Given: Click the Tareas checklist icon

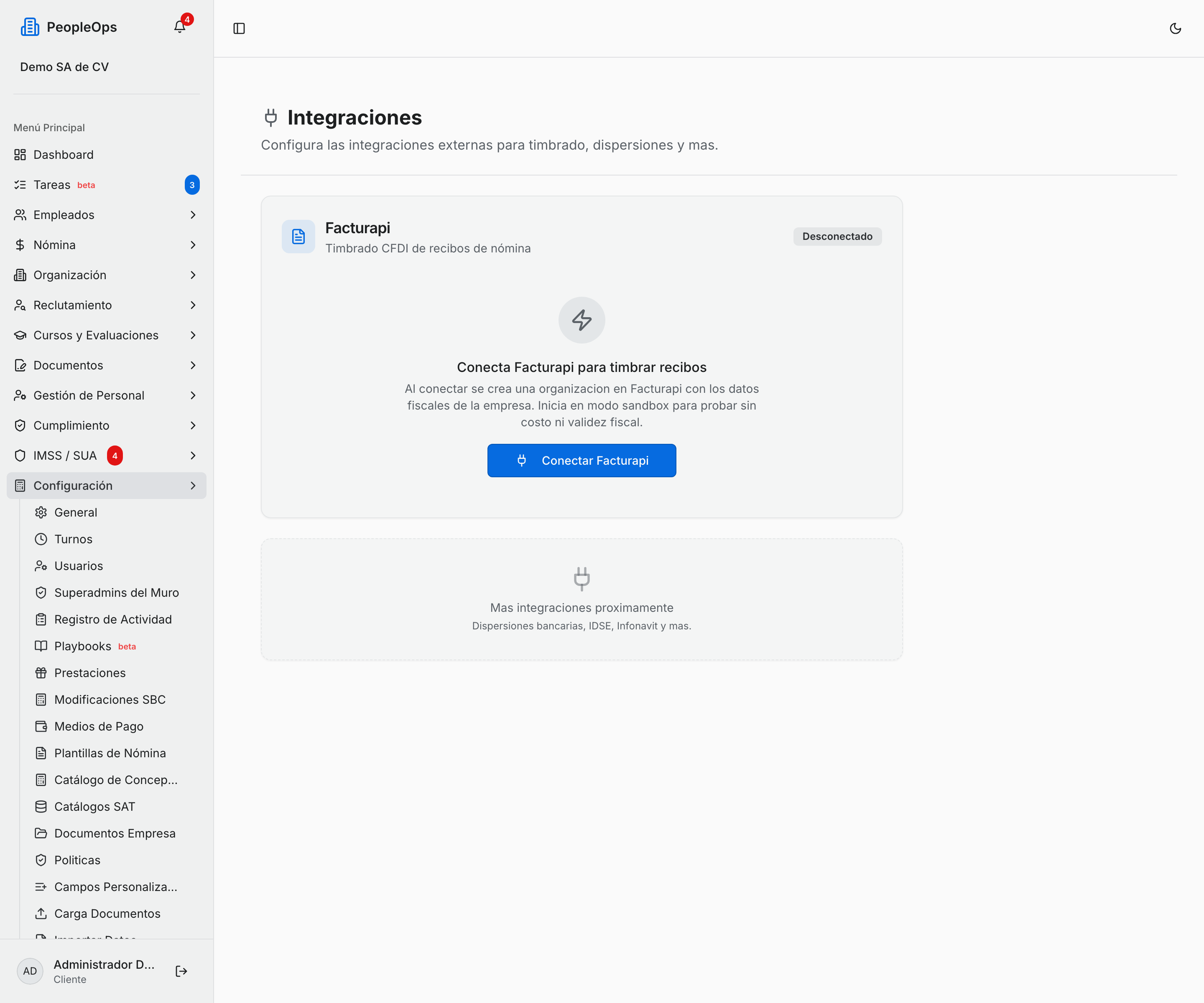Looking at the screenshot, I should coord(20,185).
